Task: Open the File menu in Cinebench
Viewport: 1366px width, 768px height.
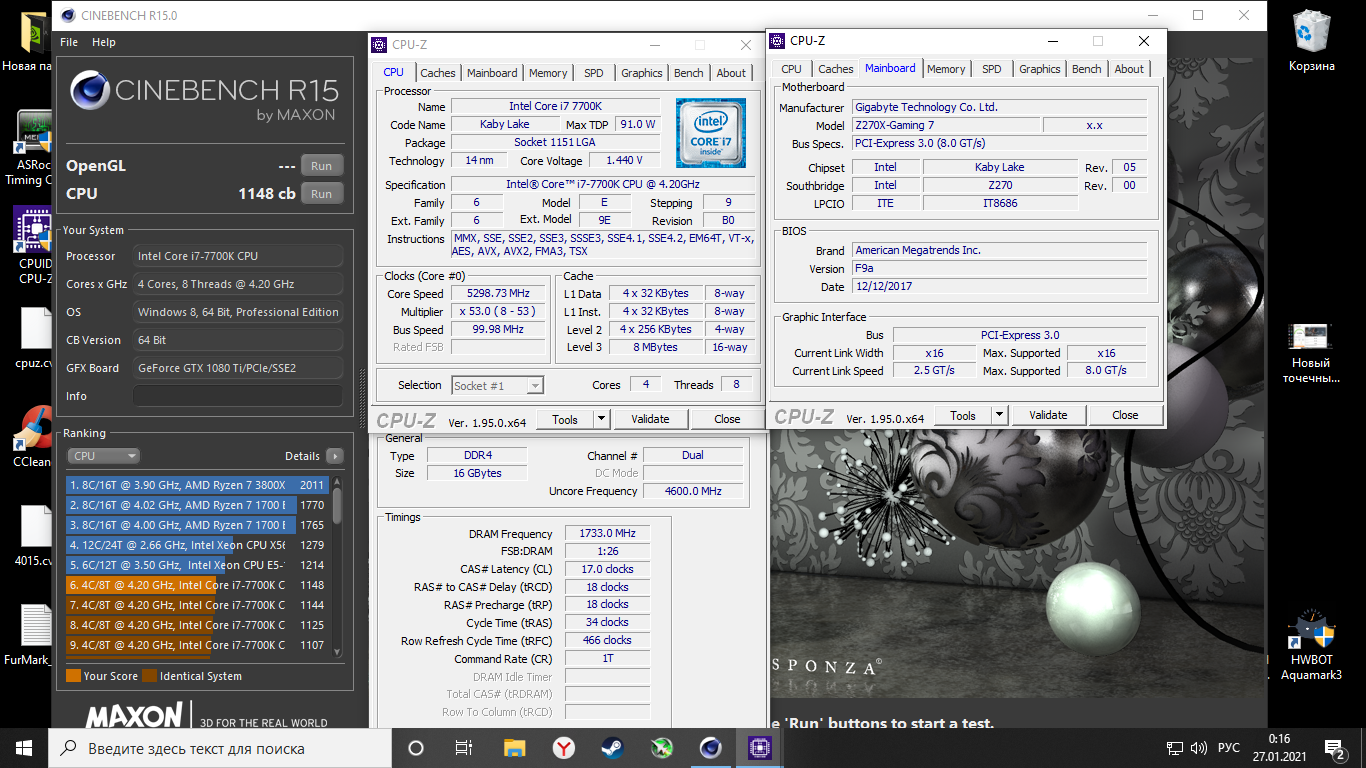Action: 69,42
